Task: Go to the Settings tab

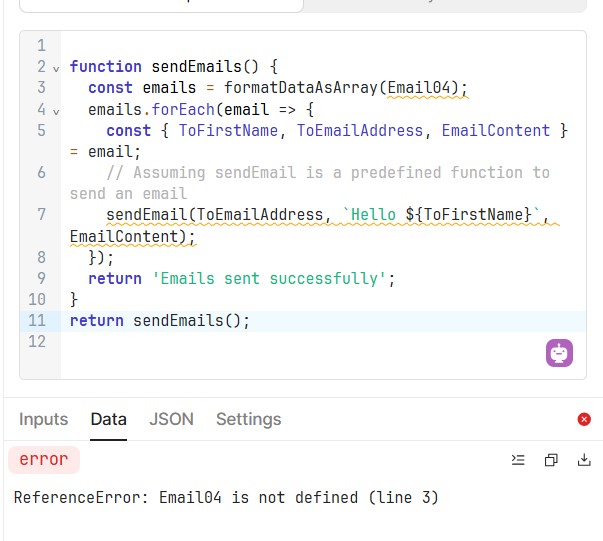Action: (248, 419)
